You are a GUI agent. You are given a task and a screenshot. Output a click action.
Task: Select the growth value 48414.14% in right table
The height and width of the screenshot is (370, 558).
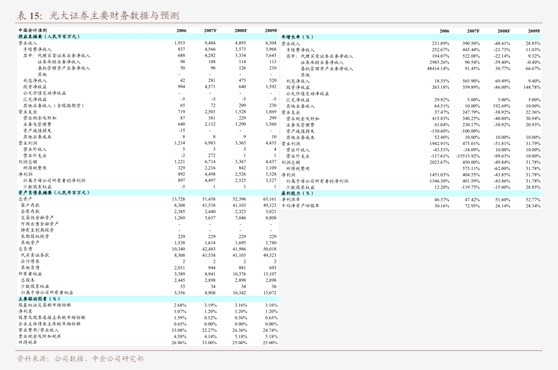pos(438,68)
